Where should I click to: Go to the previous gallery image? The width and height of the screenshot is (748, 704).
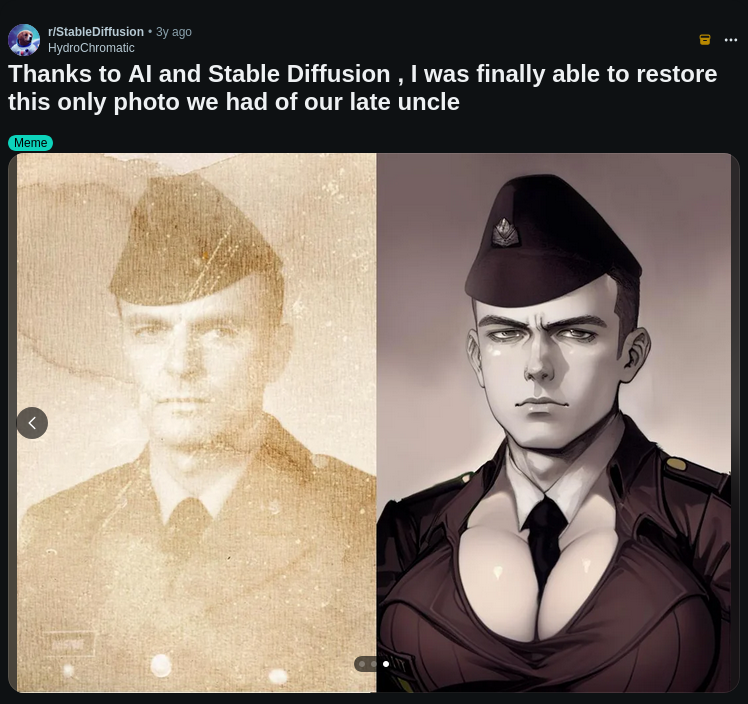click(32, 423)
